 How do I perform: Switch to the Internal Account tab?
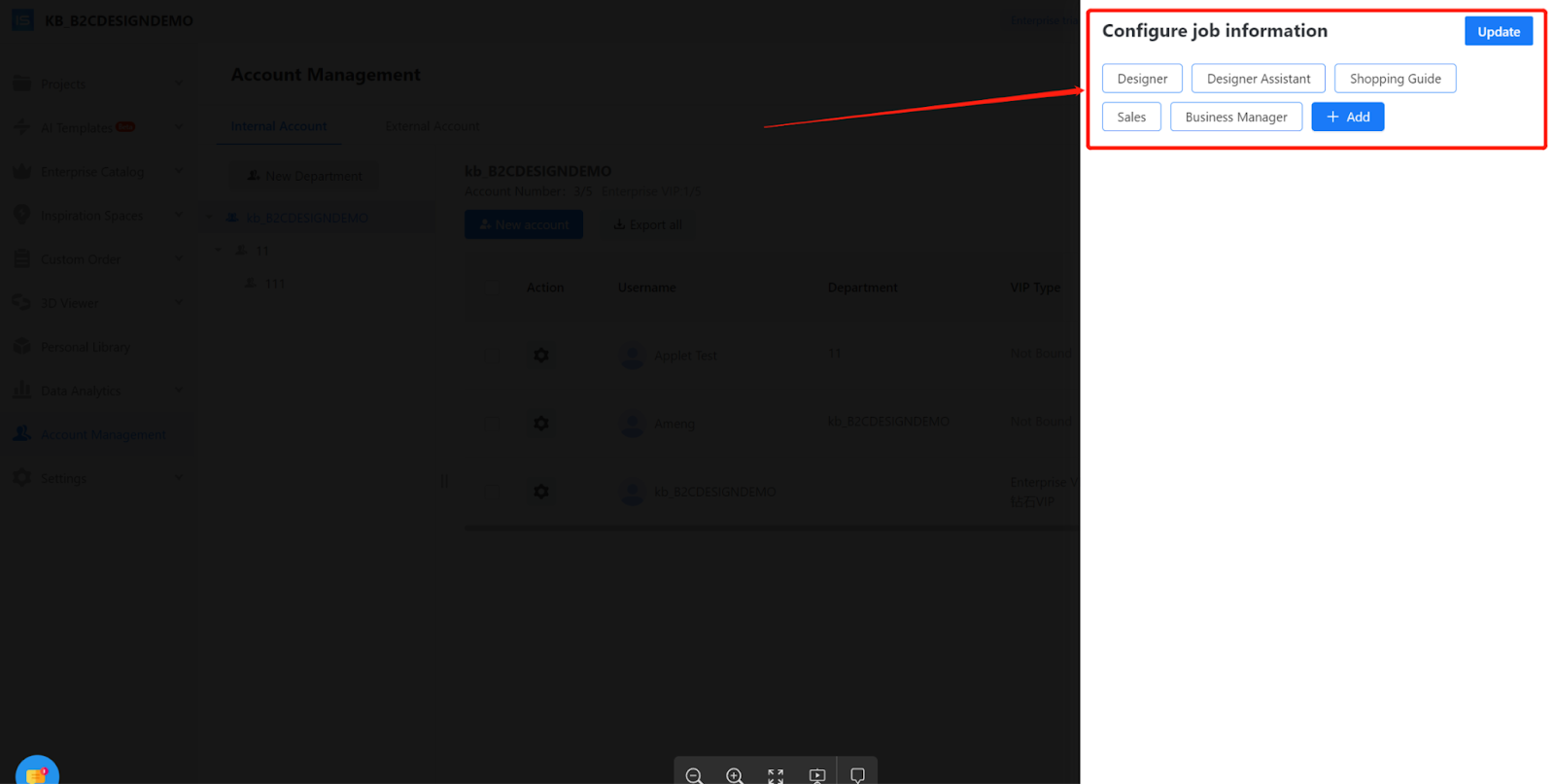(279, 126)
